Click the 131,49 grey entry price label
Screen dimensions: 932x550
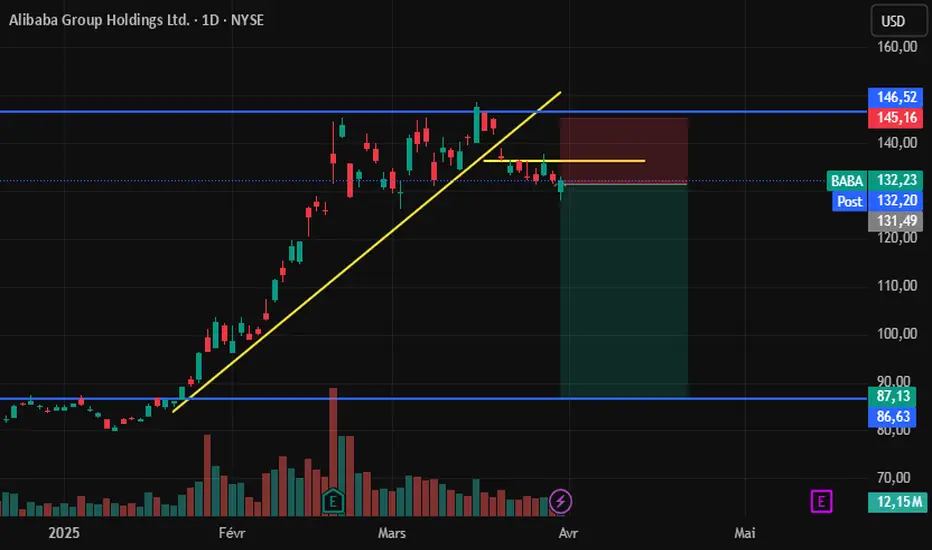pos(896,221)
